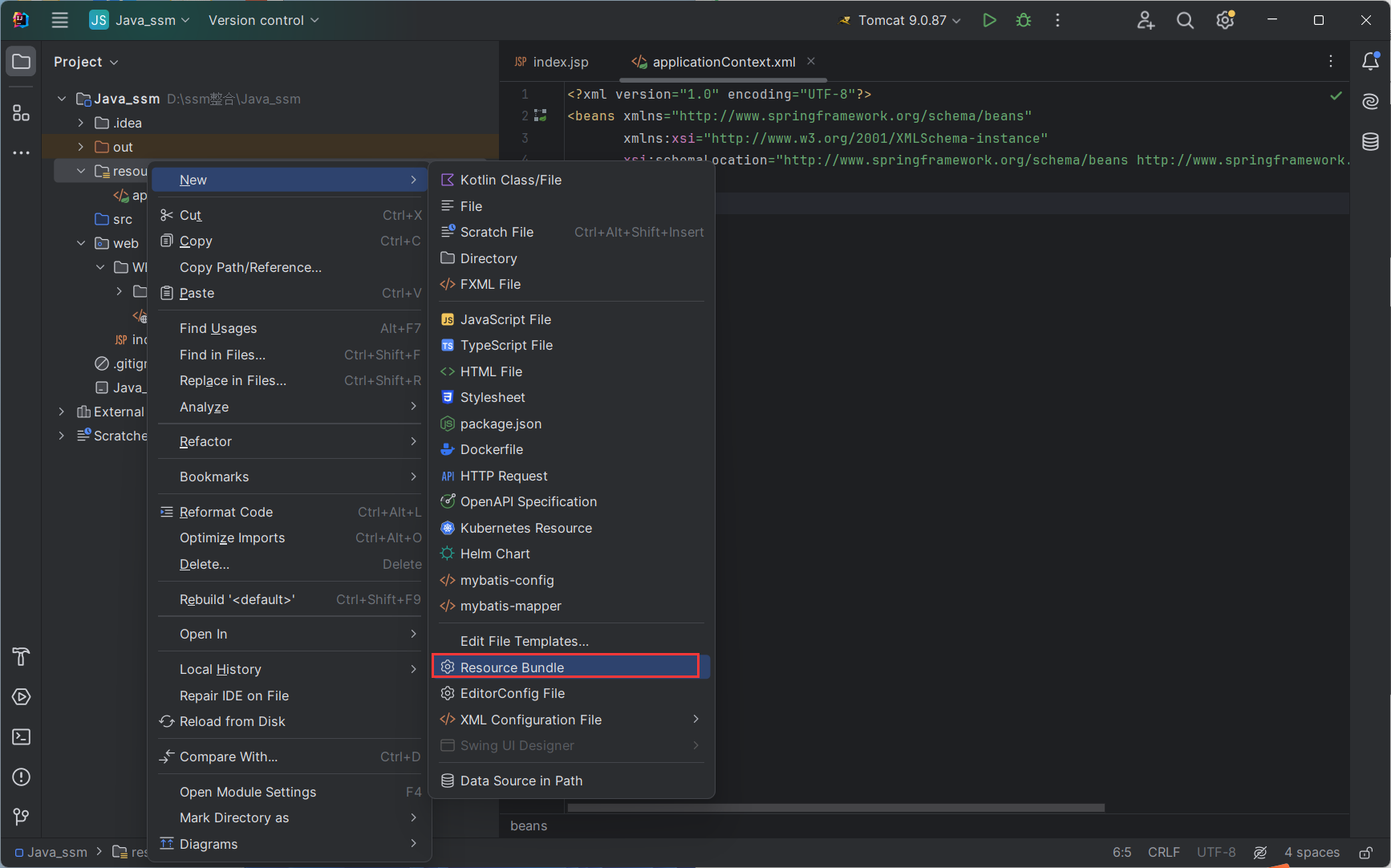Viewport: 1391px width, 868px height.
Task: Run the Tomcat configuration with Run button
Action: [989, 21]
